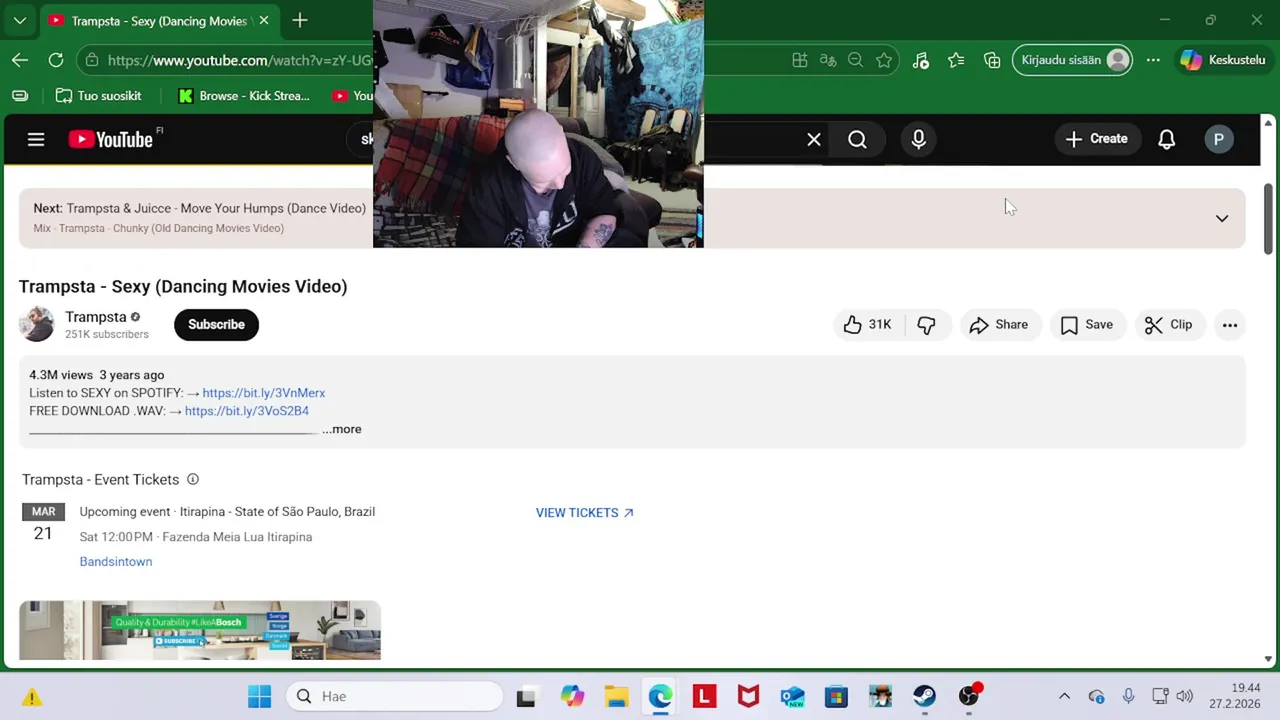Go to YouTube home via logo
Image resolution: width=1280 pixels, height=720 pixels.
pyautogui.click(x=111, y=140)
